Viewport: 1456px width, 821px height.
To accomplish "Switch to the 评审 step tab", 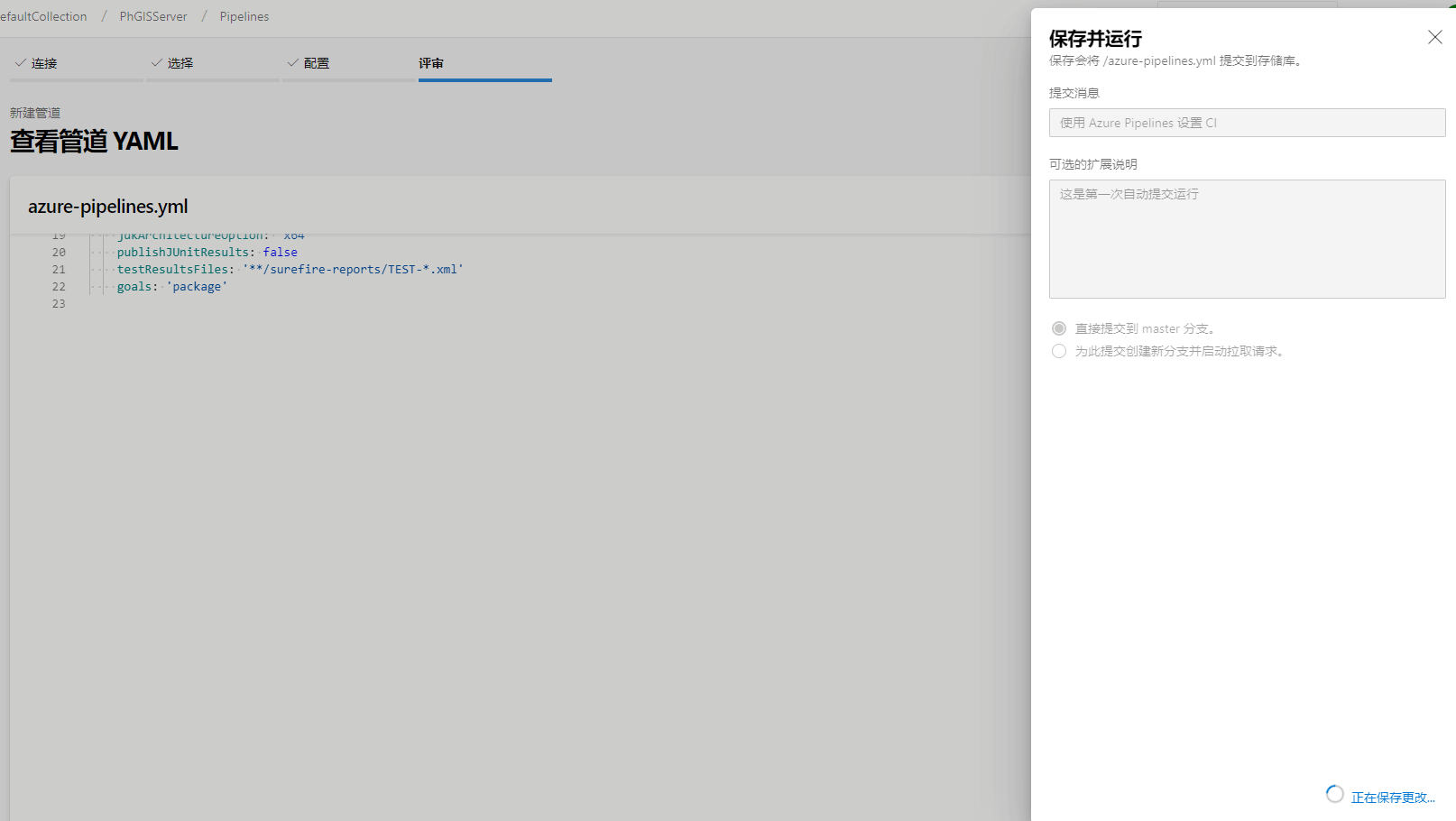I will [x=431, y=63].
